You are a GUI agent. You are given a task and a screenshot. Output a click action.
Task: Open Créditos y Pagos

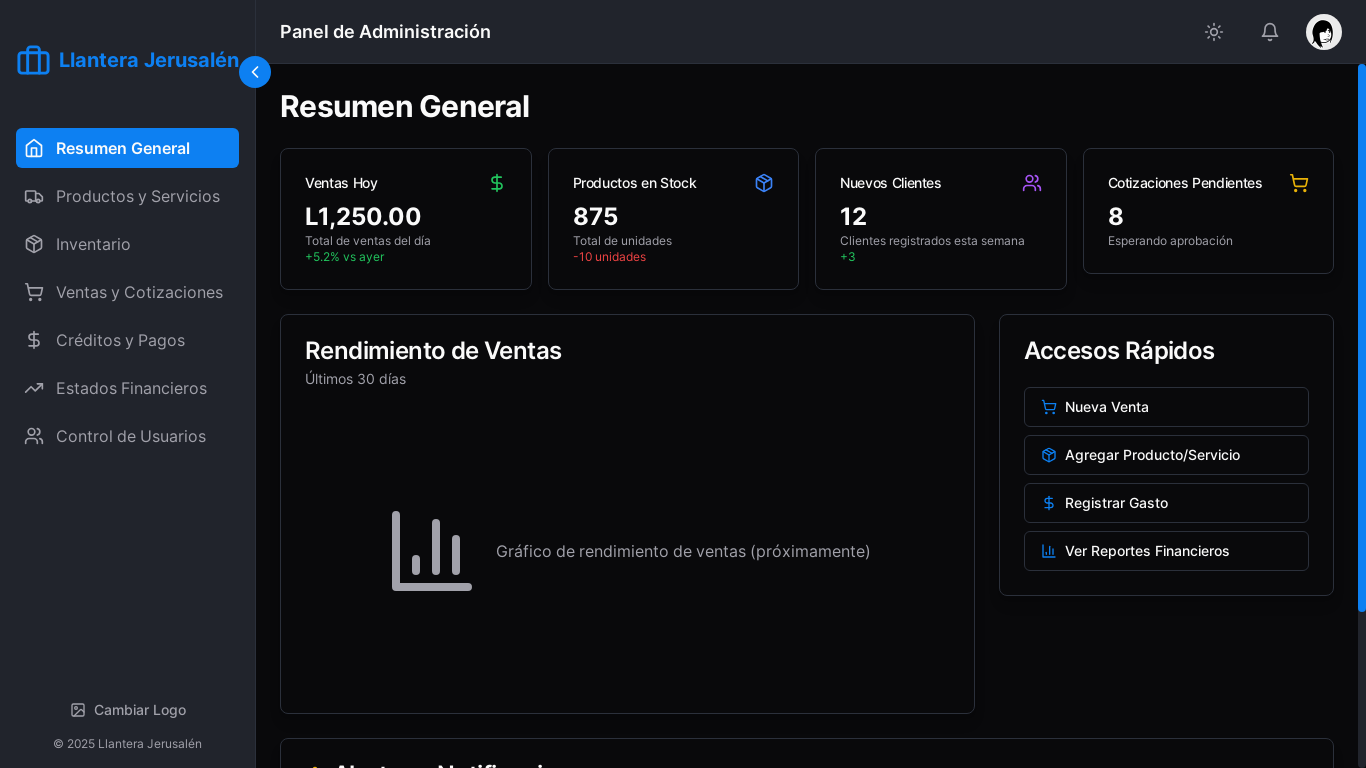[127, 340]
